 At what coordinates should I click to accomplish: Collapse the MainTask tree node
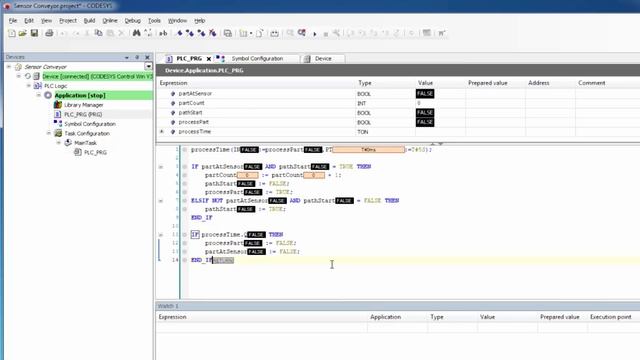pos(58,143)
